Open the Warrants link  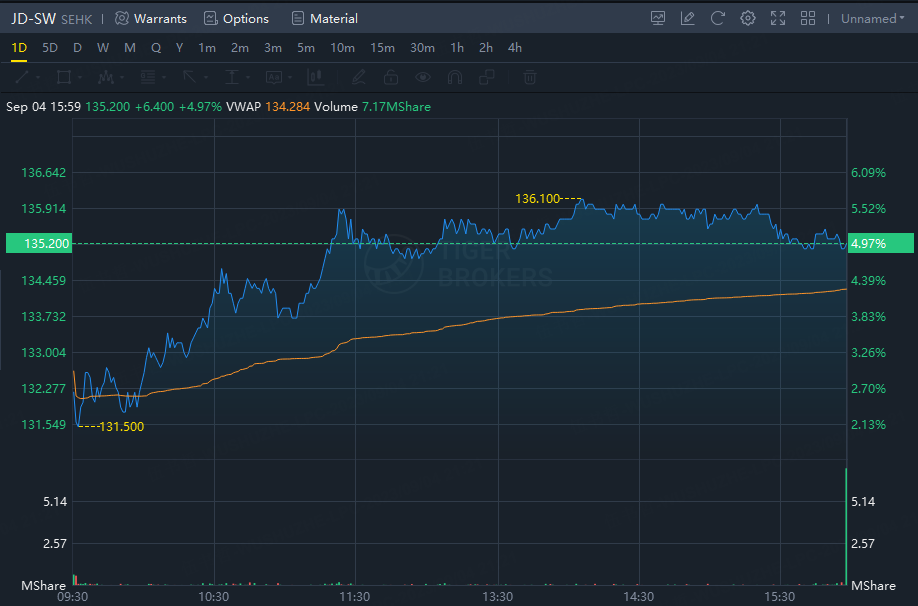pyautogui.click(x=151, y=18)
